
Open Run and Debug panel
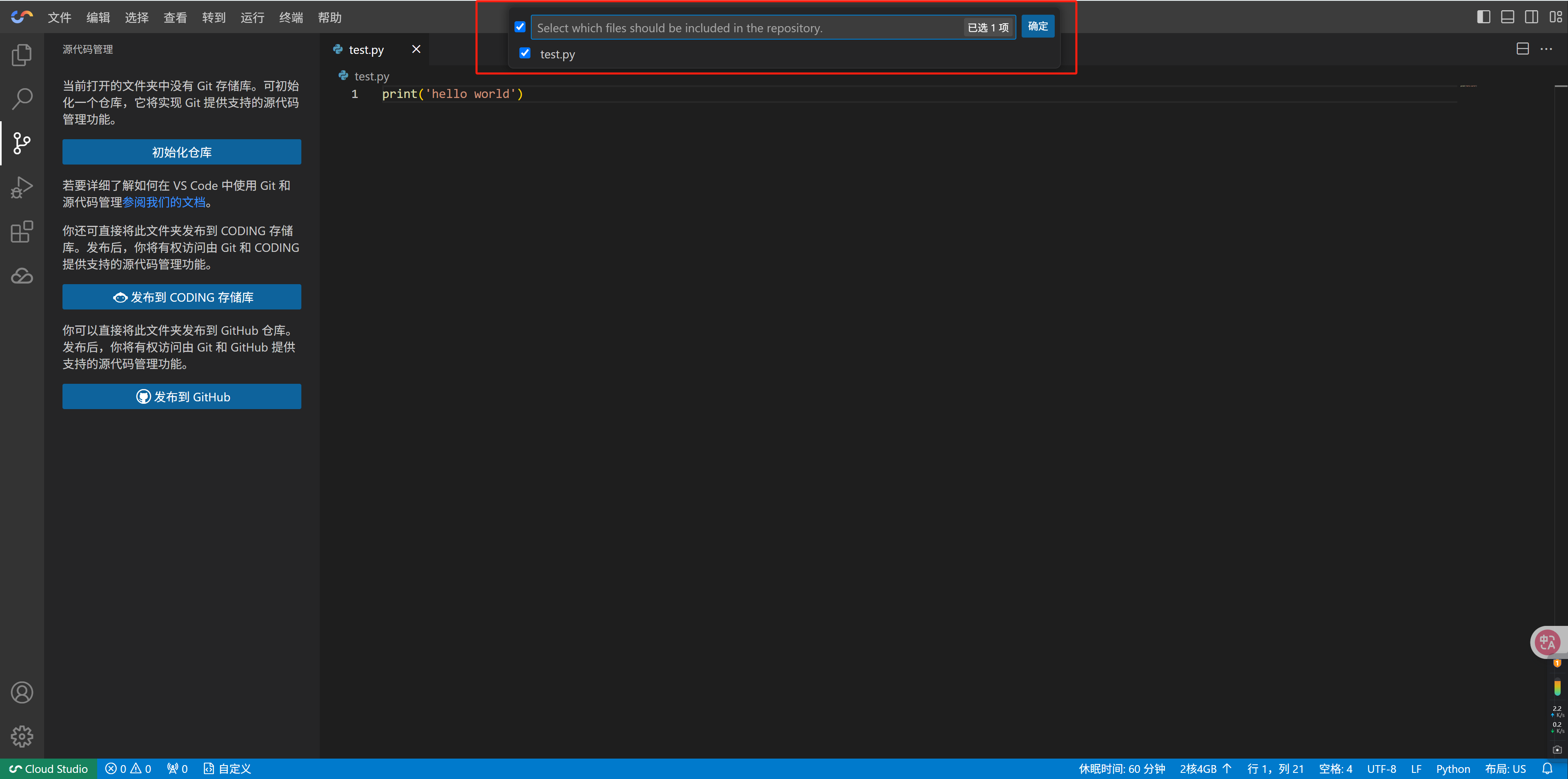tap(22, 187)
